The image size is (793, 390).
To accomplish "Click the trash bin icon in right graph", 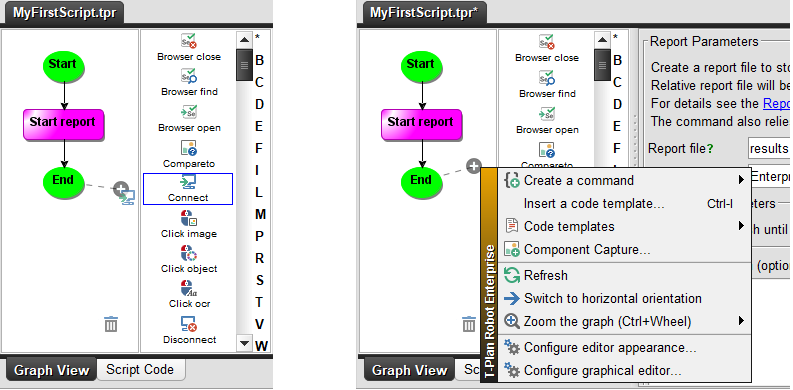I will [469, 324].
